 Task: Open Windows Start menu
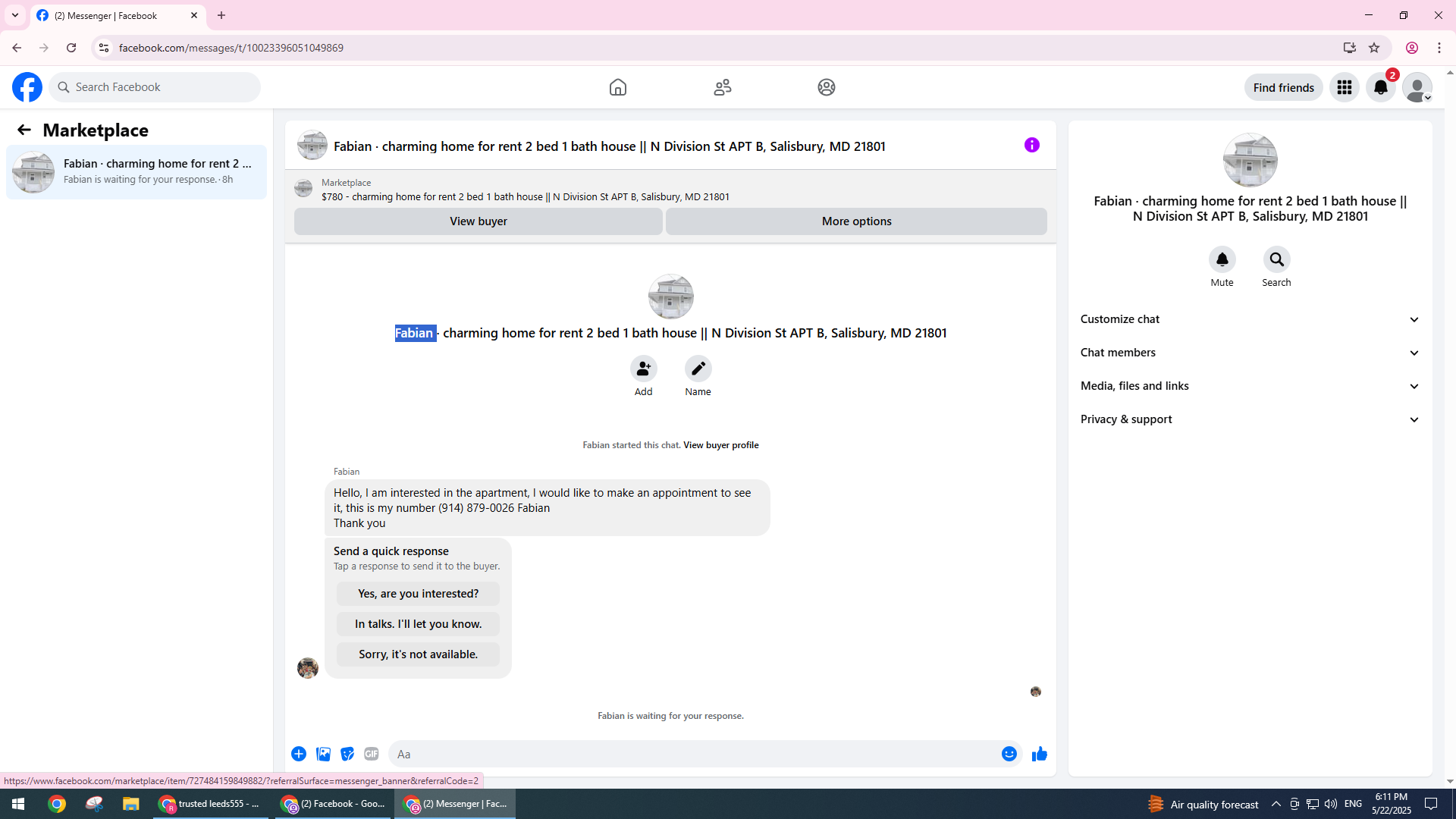pyautogui.click(x=18, y=804)
